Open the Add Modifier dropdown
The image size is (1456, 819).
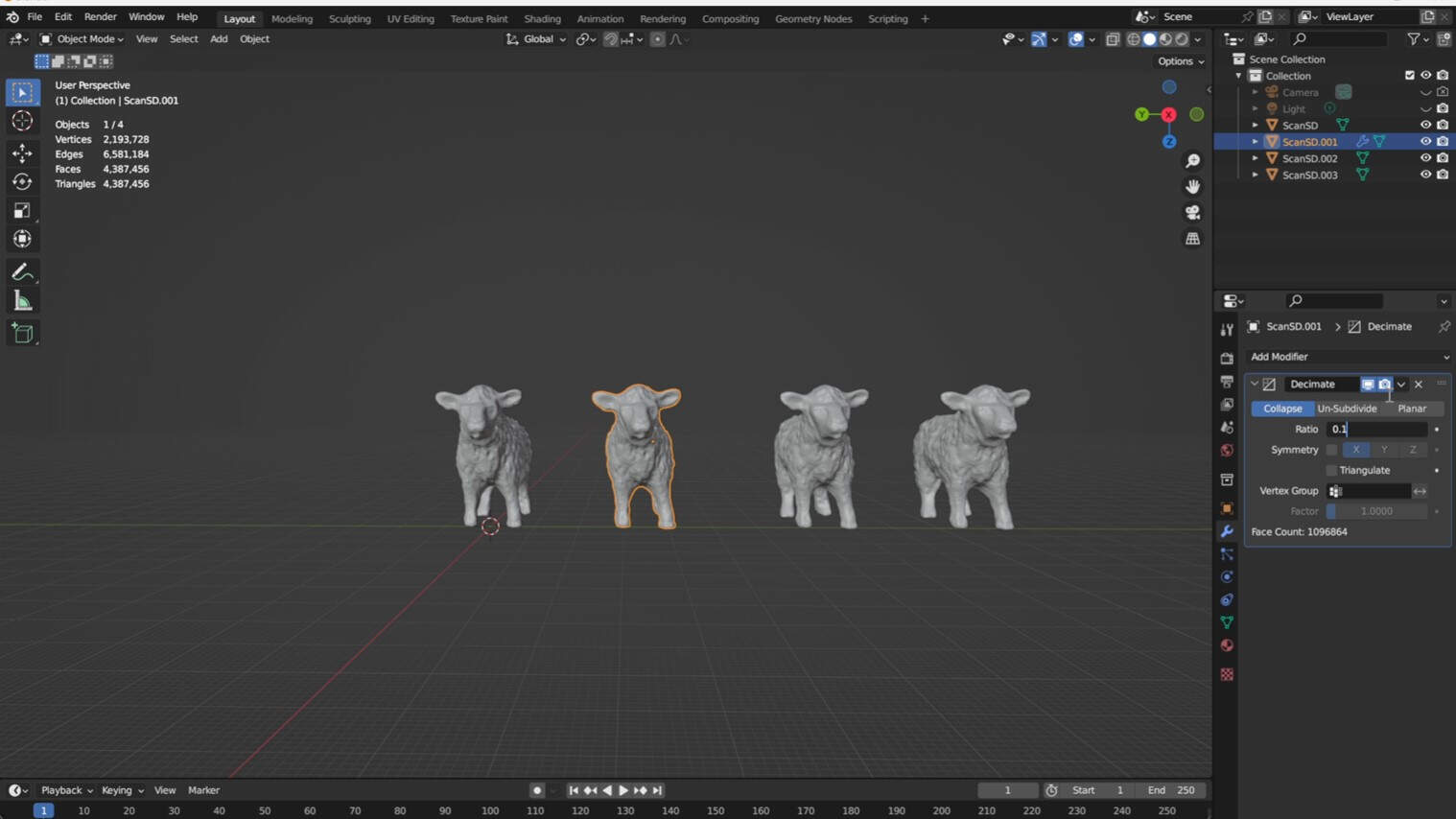(x=1349, y=357)
